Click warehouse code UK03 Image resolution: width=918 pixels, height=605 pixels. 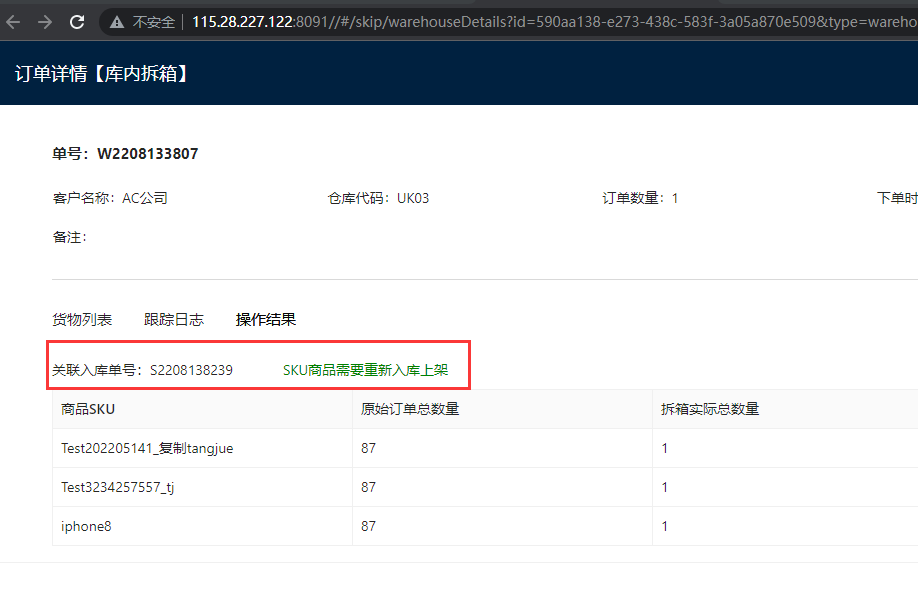(x=413, y=198)
